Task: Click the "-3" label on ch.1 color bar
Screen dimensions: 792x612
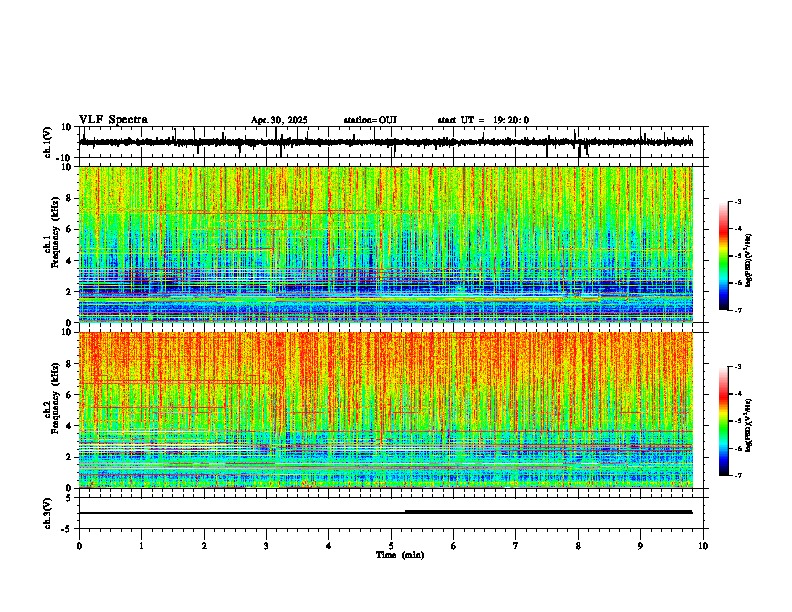Action: pos(738,201)
